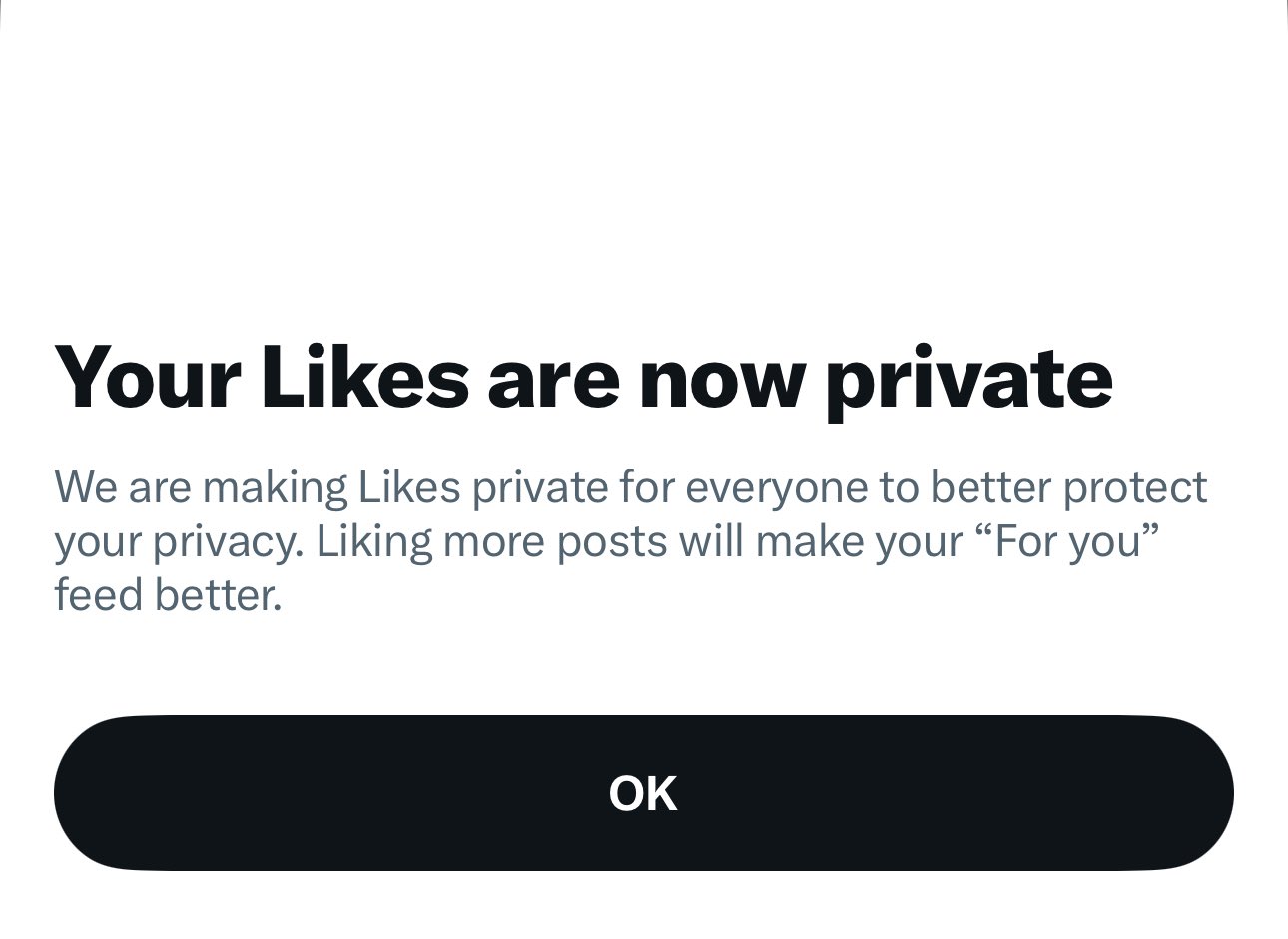This screenshot has height=939, width=1288.
Task: Click the word "making" in the description
Action: (x=275, y=488)
